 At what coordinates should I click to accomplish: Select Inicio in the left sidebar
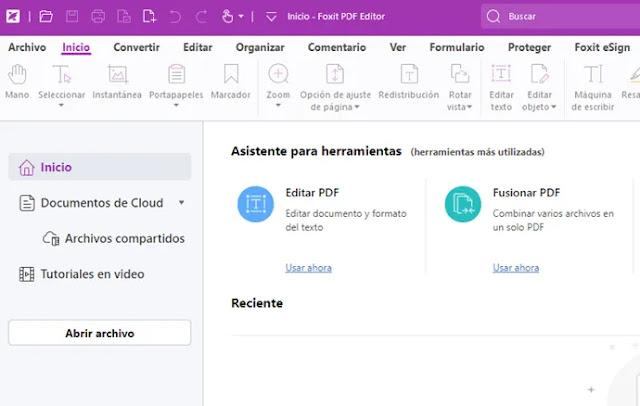tap(100, 167)
